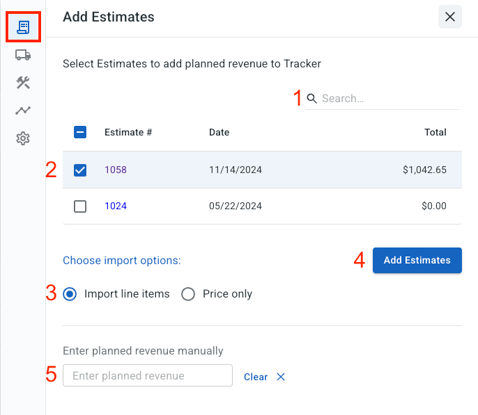
Task: Click the Add Estimates button
Action: click(417, 260)
